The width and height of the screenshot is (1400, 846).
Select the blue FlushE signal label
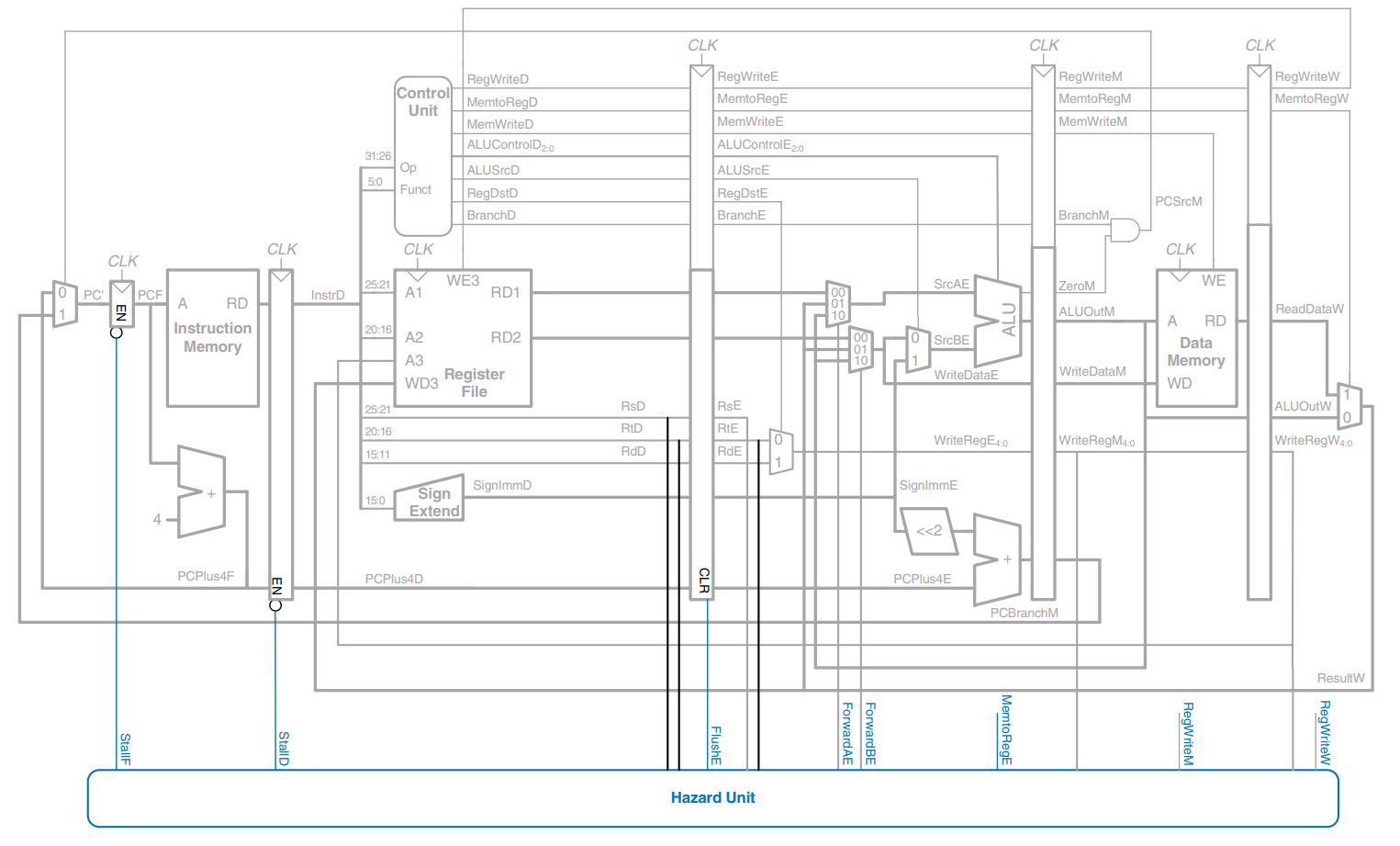(x=716, y=745)
